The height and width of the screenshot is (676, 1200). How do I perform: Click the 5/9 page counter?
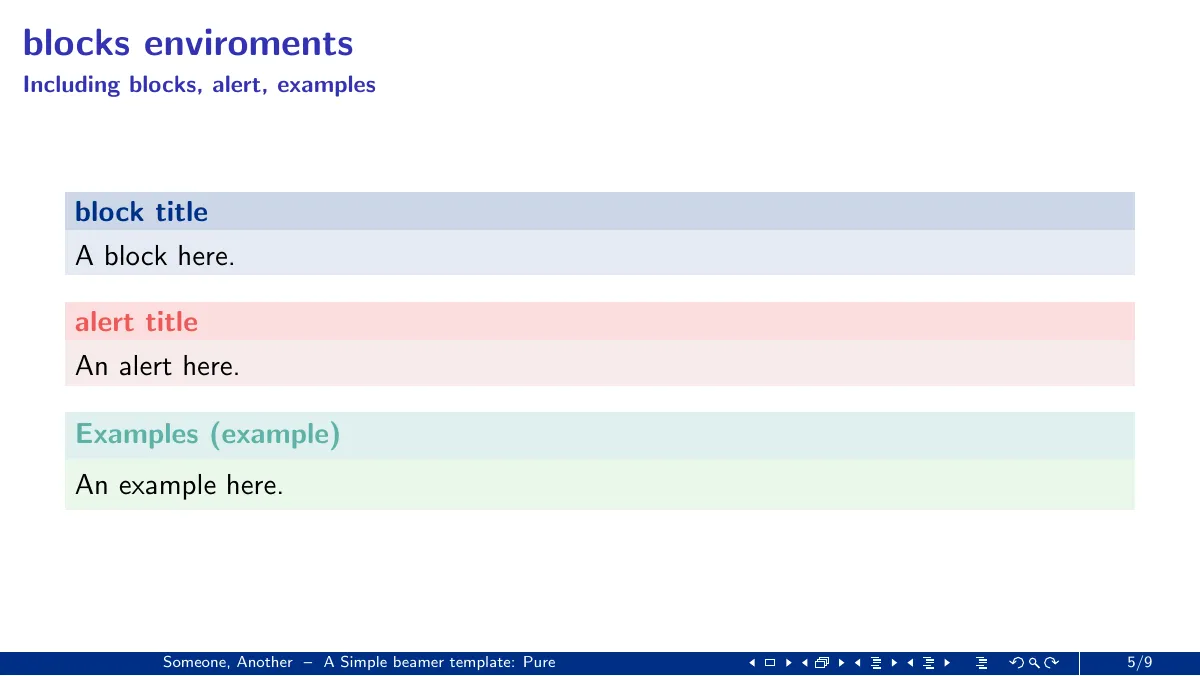point(1140,662)
